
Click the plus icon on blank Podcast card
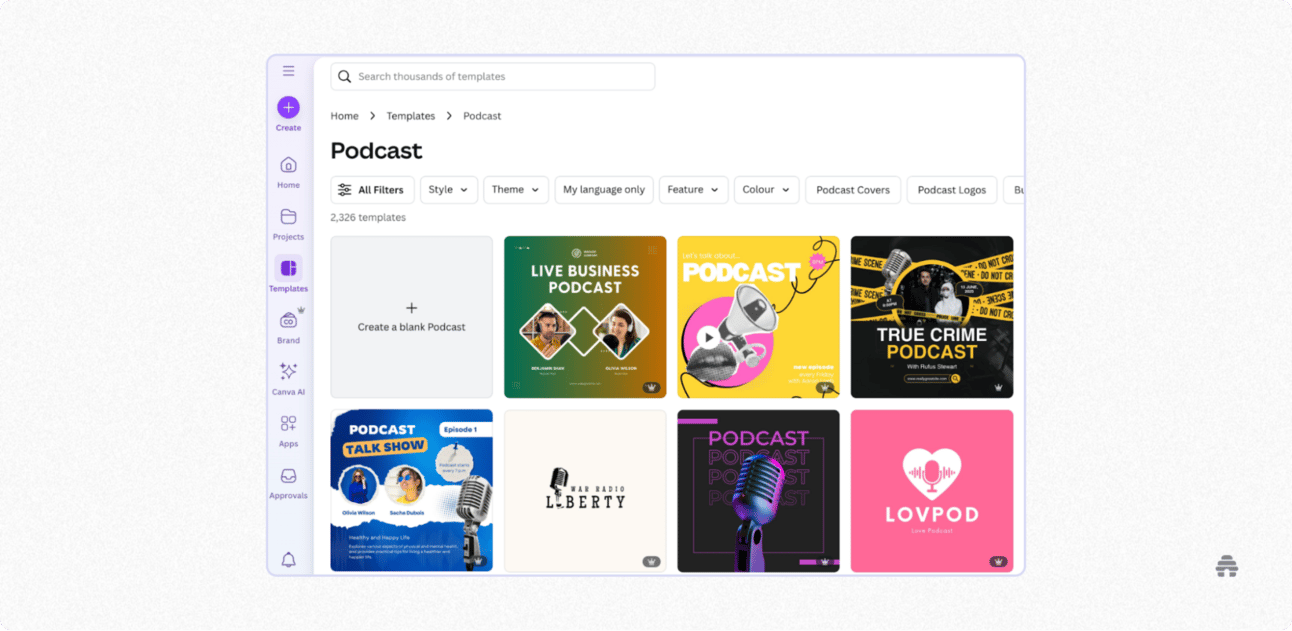[412, 308]
